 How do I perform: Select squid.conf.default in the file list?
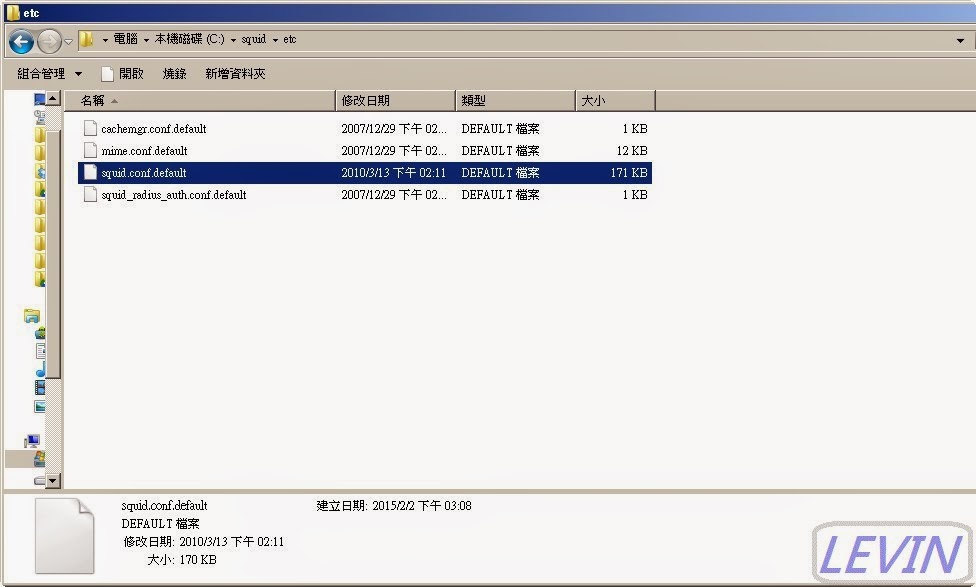(144, 172)
